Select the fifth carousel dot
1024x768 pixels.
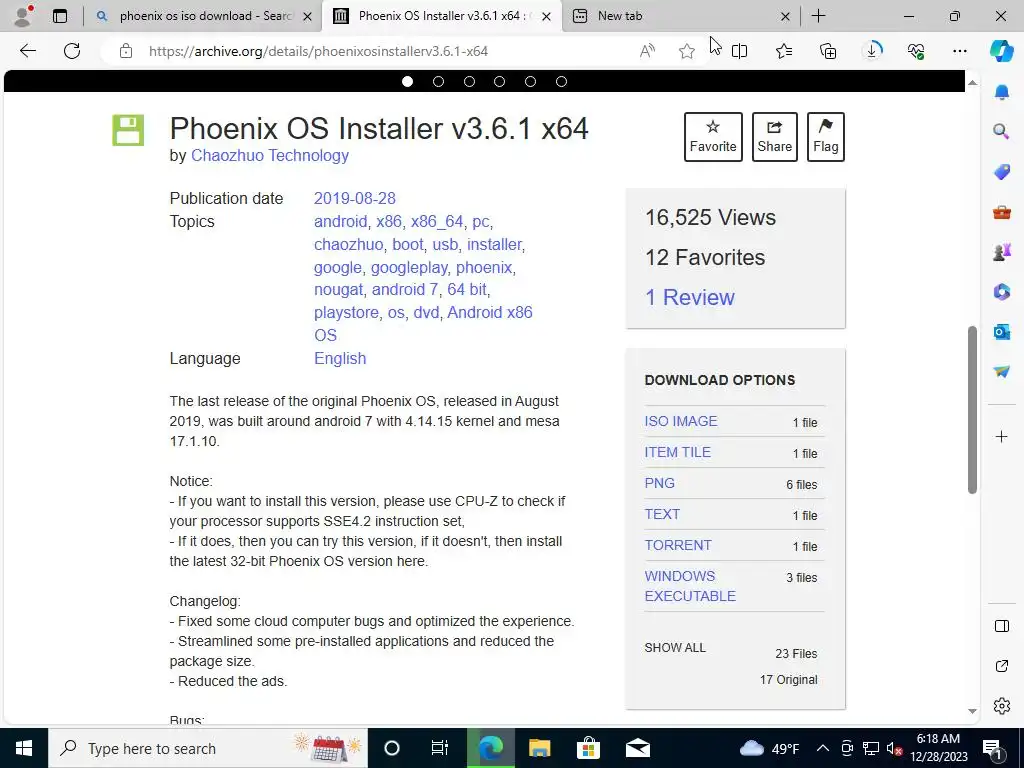tap(530, 82)
